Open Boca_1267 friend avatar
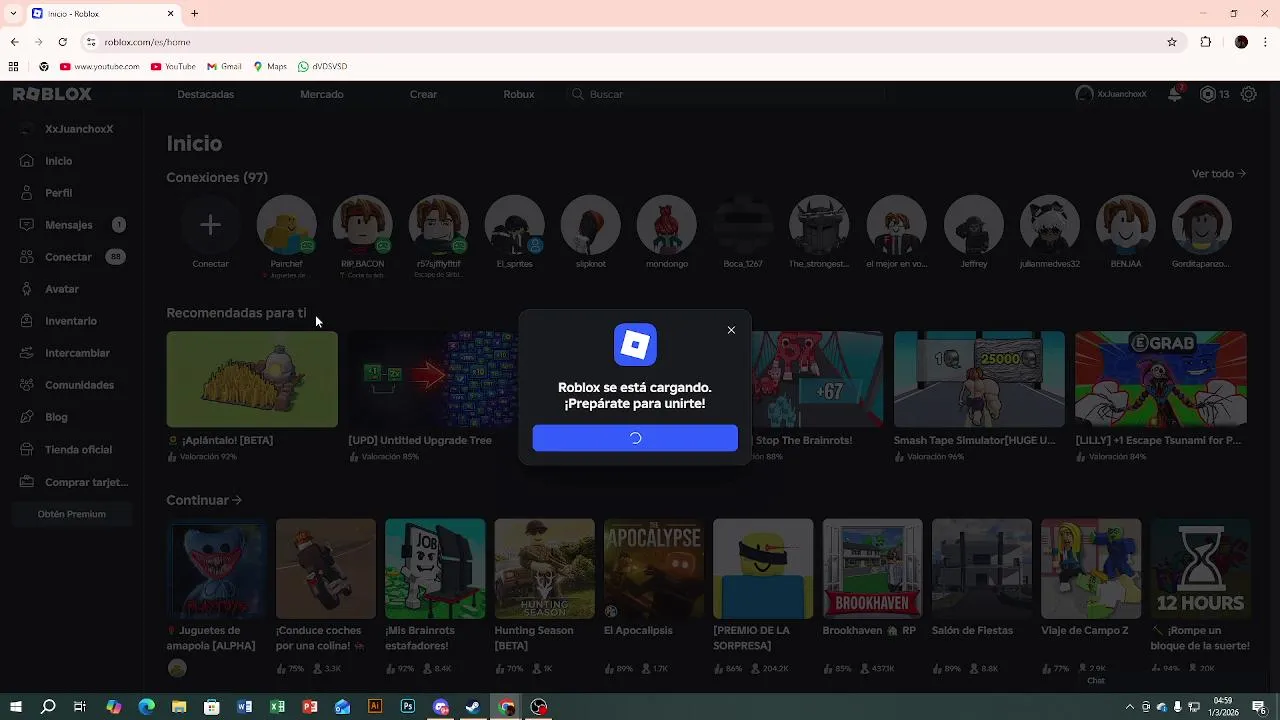The height and width of the screenshot is (720, 1280). click(743, 225)
